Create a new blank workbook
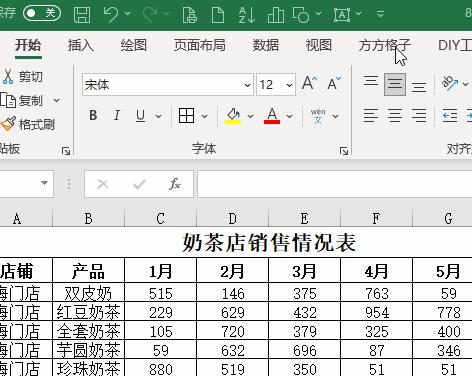 point(218,14)
